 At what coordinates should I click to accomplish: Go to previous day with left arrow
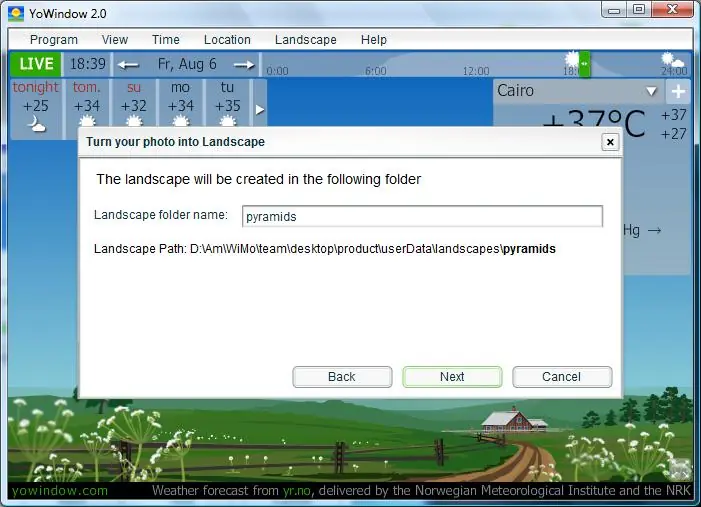coord(128,65)
